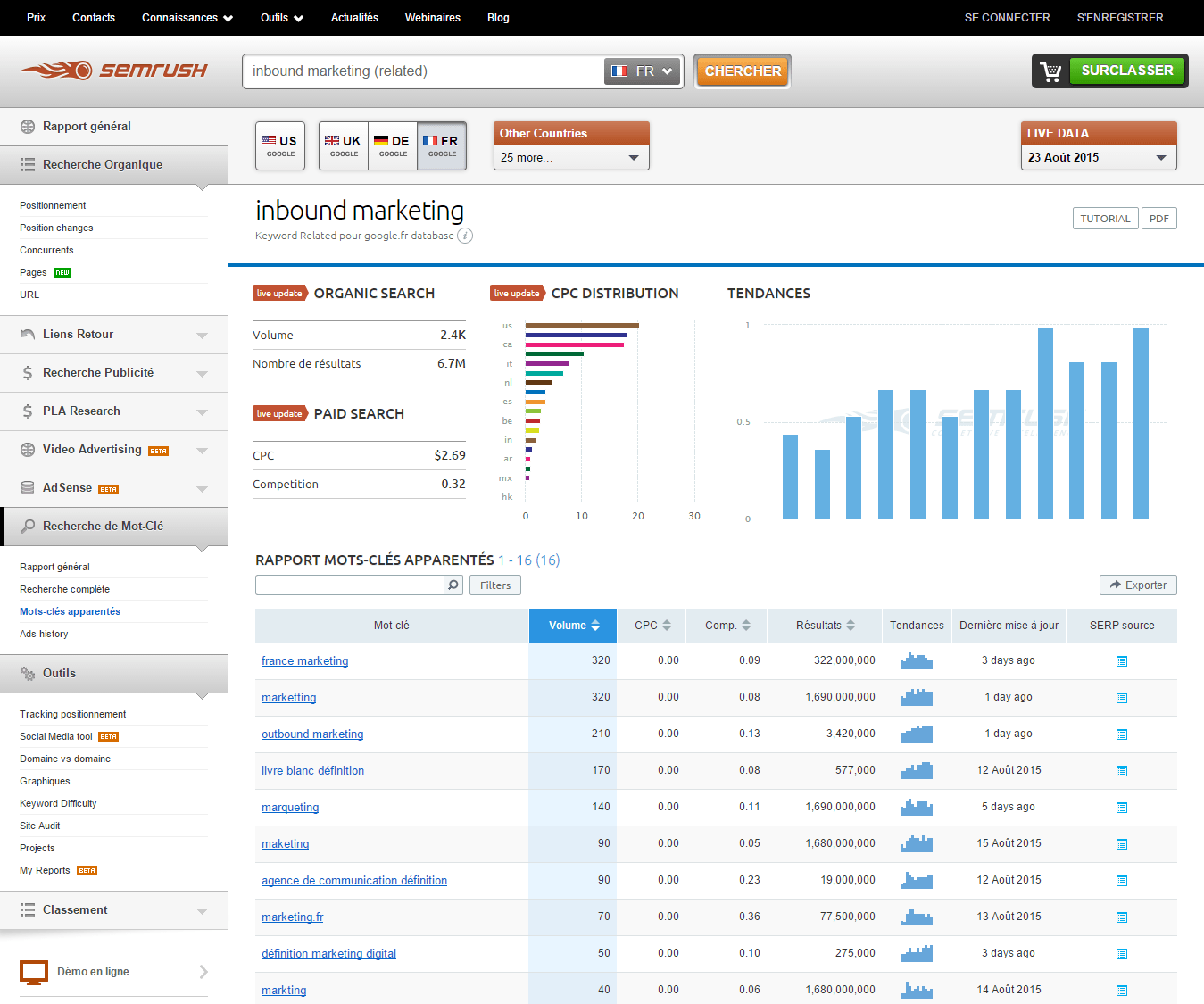Select the DE Google database
Image resolution: width=1204 pixels, height=1004 pixels.
tap(393, 145)
